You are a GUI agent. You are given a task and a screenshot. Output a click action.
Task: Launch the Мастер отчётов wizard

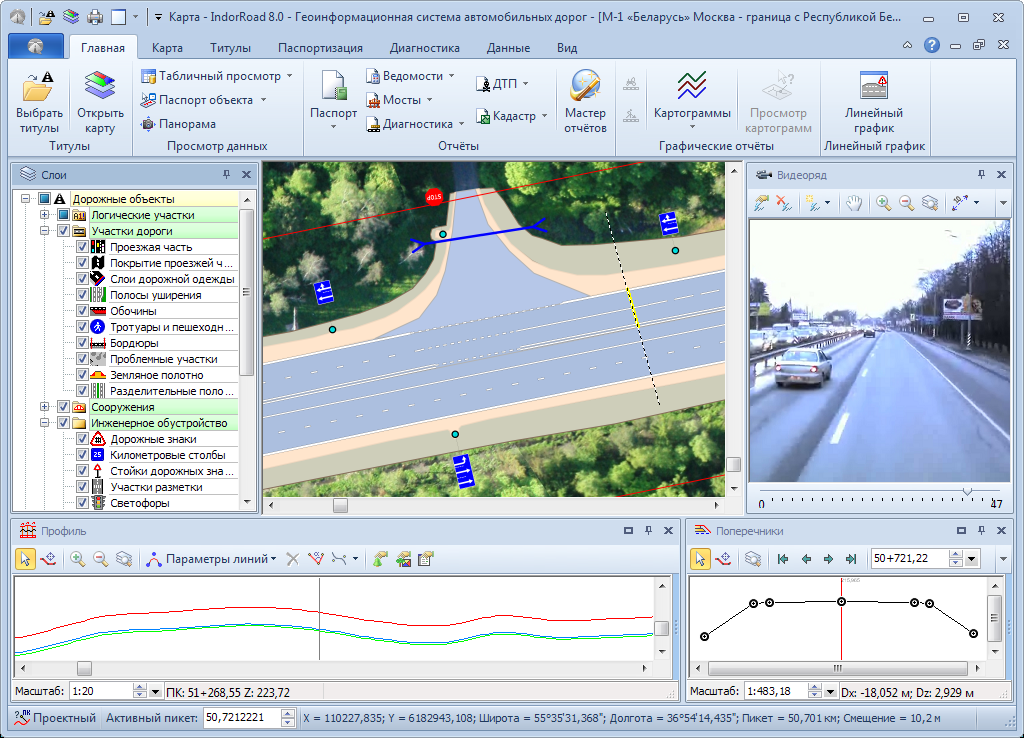[x=585, y=86]
